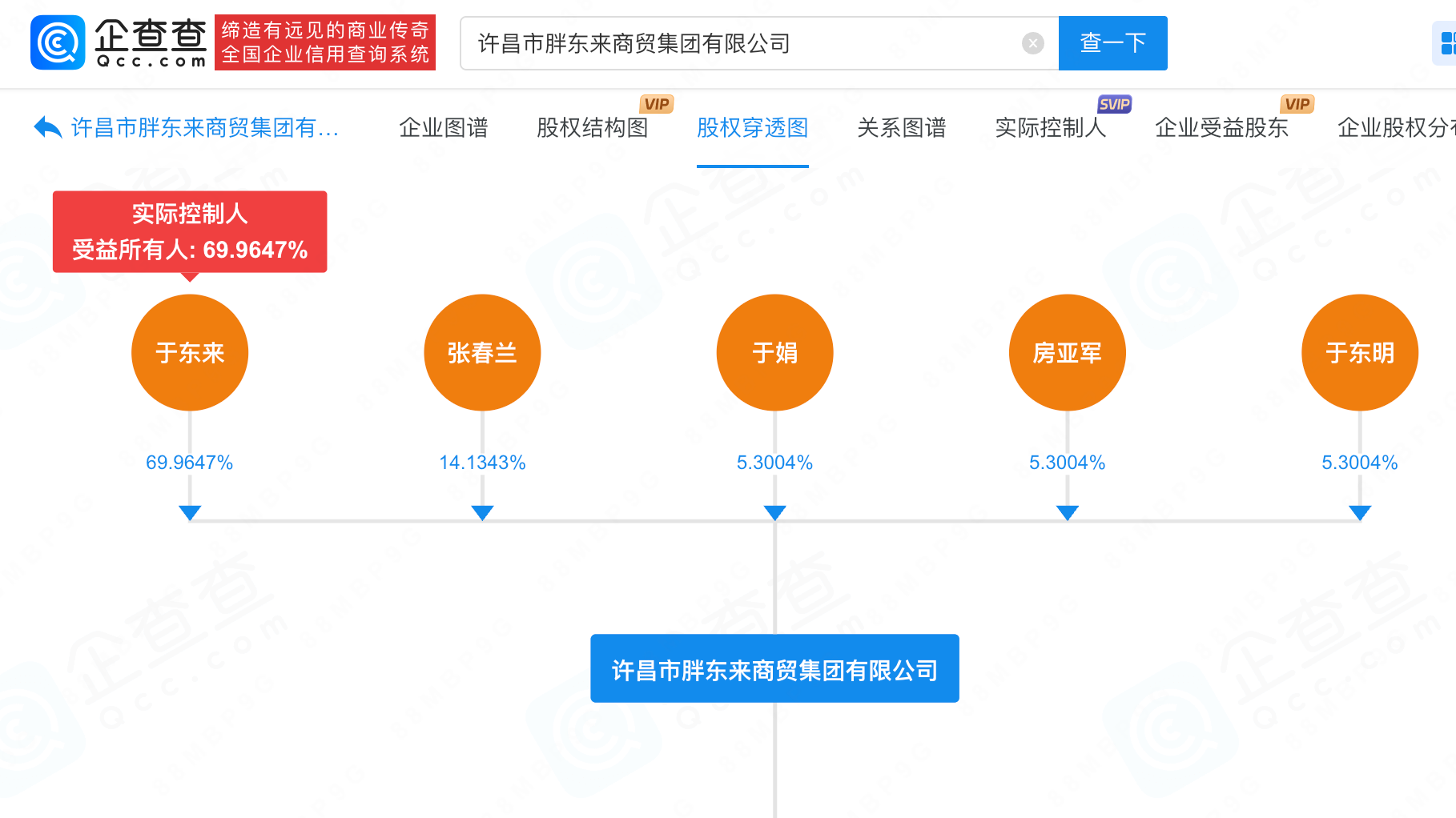Viewport: 1456px width, 818px height.
Task: Open the 实际控制人 tab
Action: [1050, 128]
